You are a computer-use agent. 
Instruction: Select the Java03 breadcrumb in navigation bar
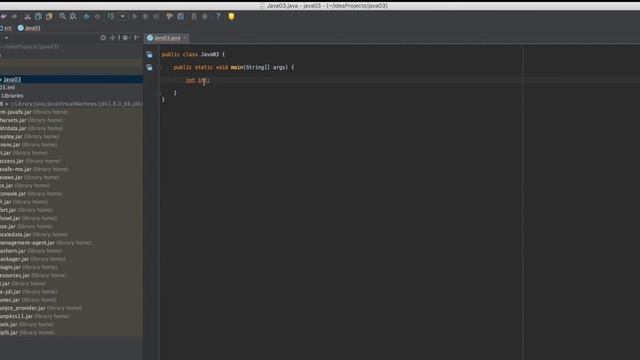[x=29, y=28]
